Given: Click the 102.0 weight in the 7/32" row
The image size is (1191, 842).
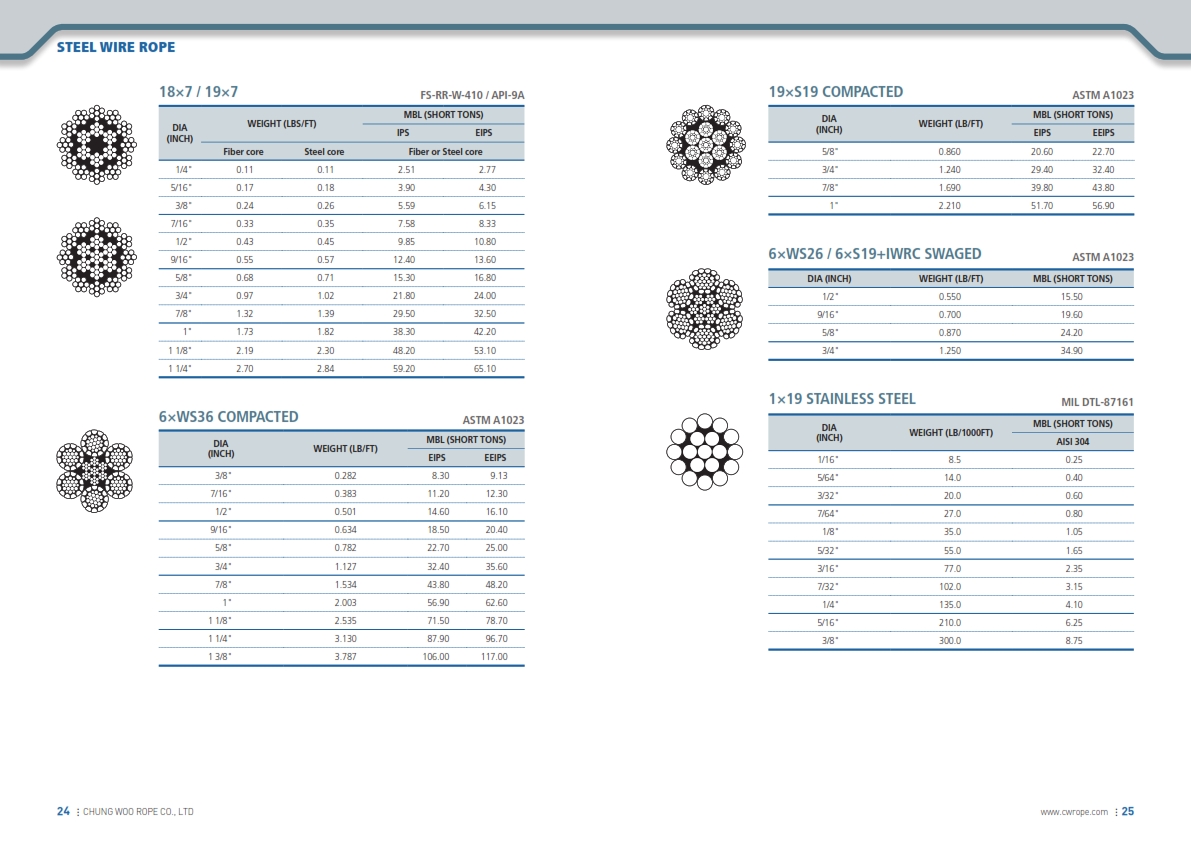Looking at the screenshot, I should pyautogui.click(x=949, y=587).
